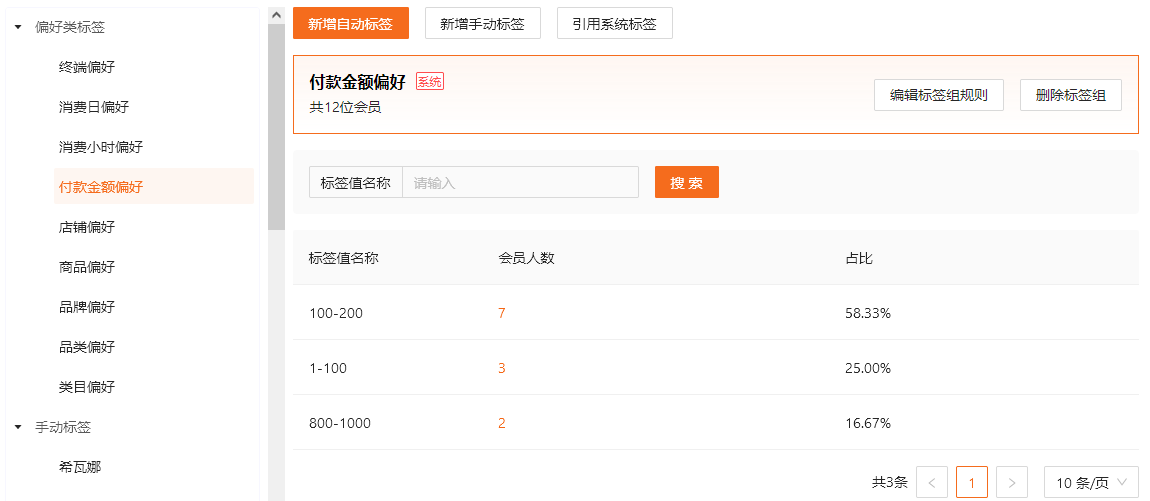Viewport: 1150px width, 501px height.
Task: Collapse the 偏好类标签 tree group
Action: pyautogui.click(x=18, y=27)
